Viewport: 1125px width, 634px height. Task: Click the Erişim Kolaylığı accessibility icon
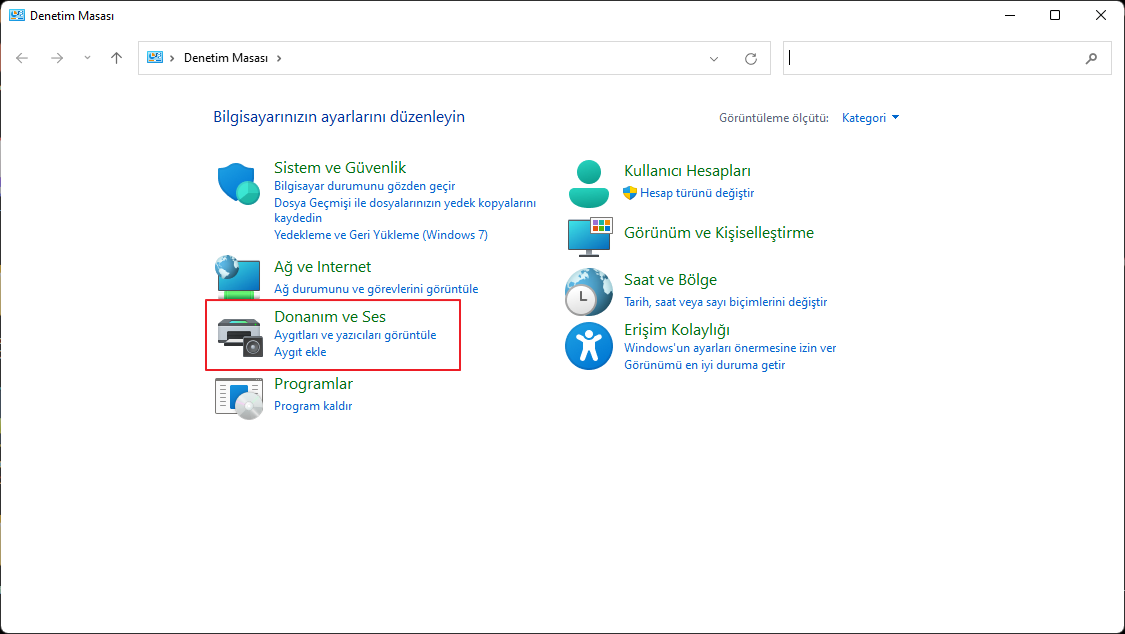[589, 346]
